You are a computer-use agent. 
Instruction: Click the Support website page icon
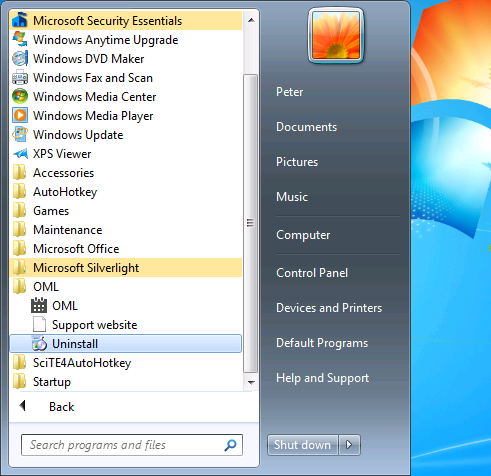click(39, 325)
